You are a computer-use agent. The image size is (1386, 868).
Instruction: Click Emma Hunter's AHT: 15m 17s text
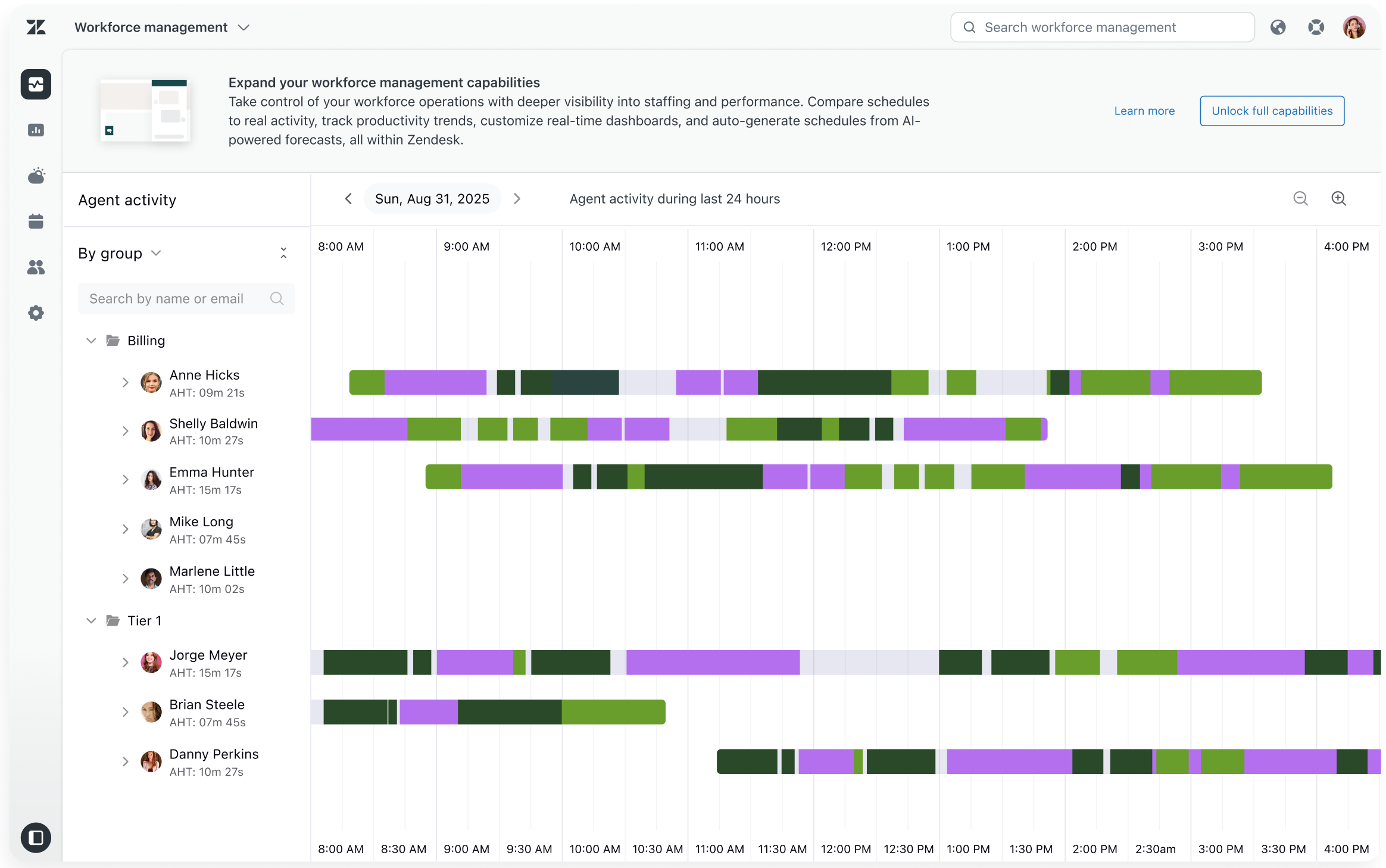(x=205, y=490)
